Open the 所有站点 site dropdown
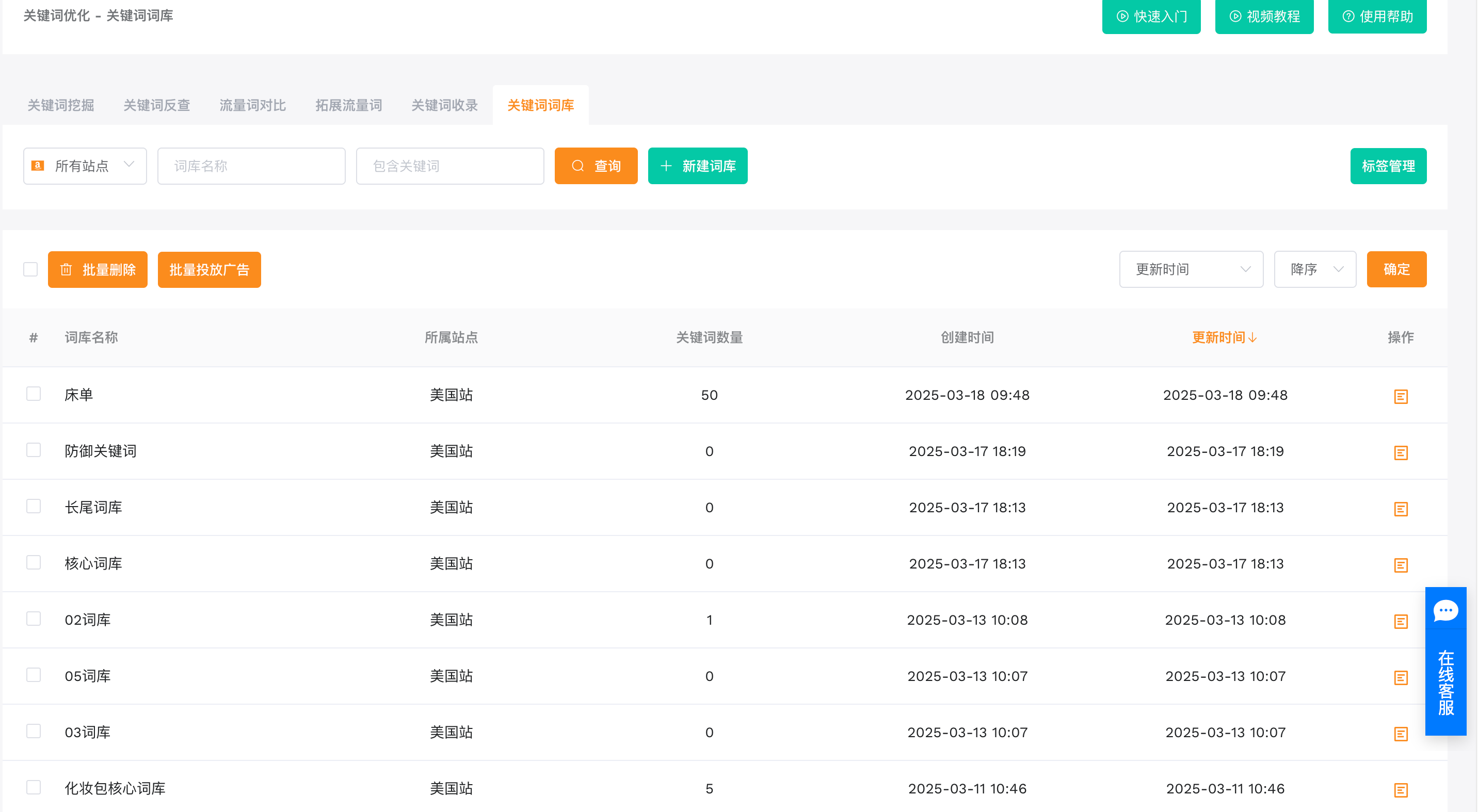 click(x=85, y=166)
